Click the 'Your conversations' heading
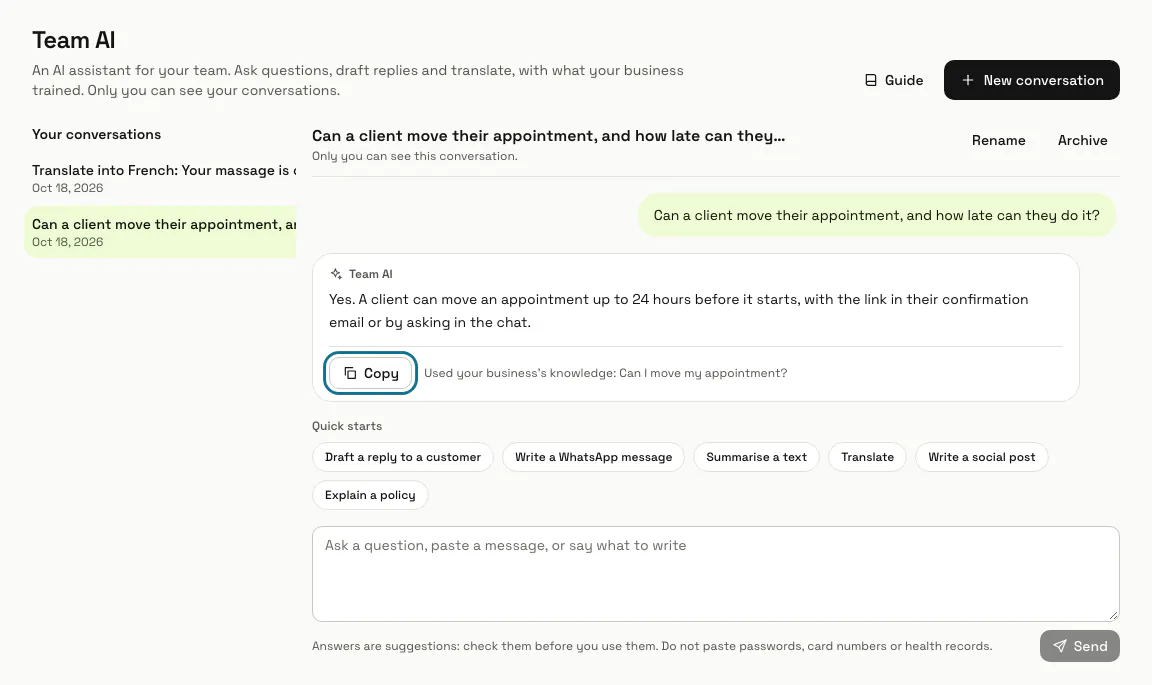 (x=96, y=135)
